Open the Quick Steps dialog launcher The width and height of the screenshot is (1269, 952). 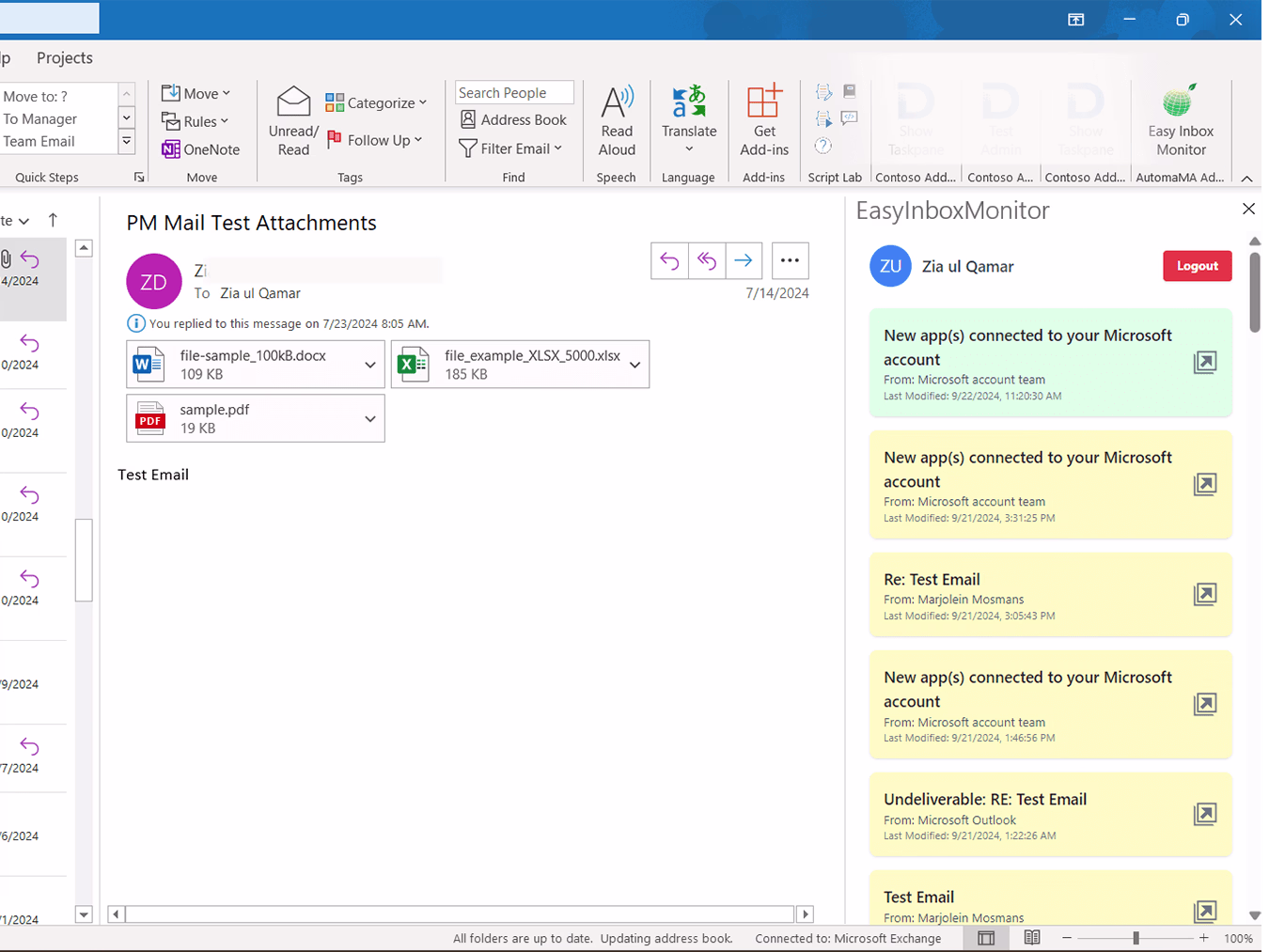click(x=139, y=177)
